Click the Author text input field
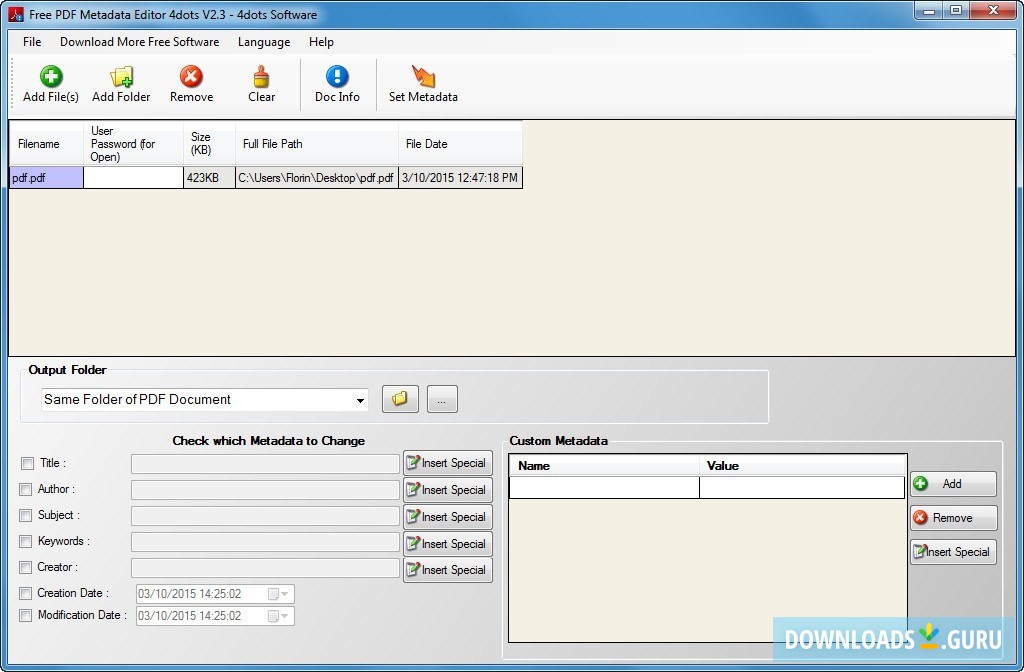Screen dimensions: 1024x672 pos(265,490)
